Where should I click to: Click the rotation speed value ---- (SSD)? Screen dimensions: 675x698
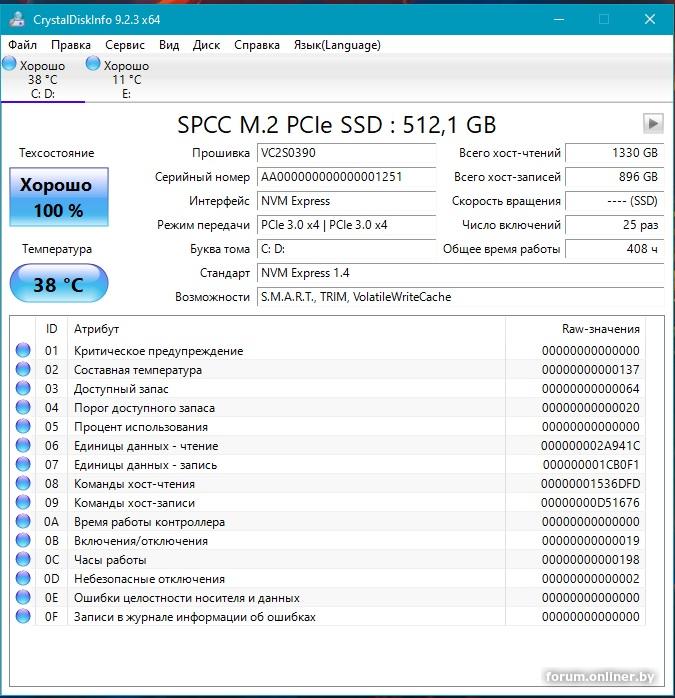tap(614, 201)
